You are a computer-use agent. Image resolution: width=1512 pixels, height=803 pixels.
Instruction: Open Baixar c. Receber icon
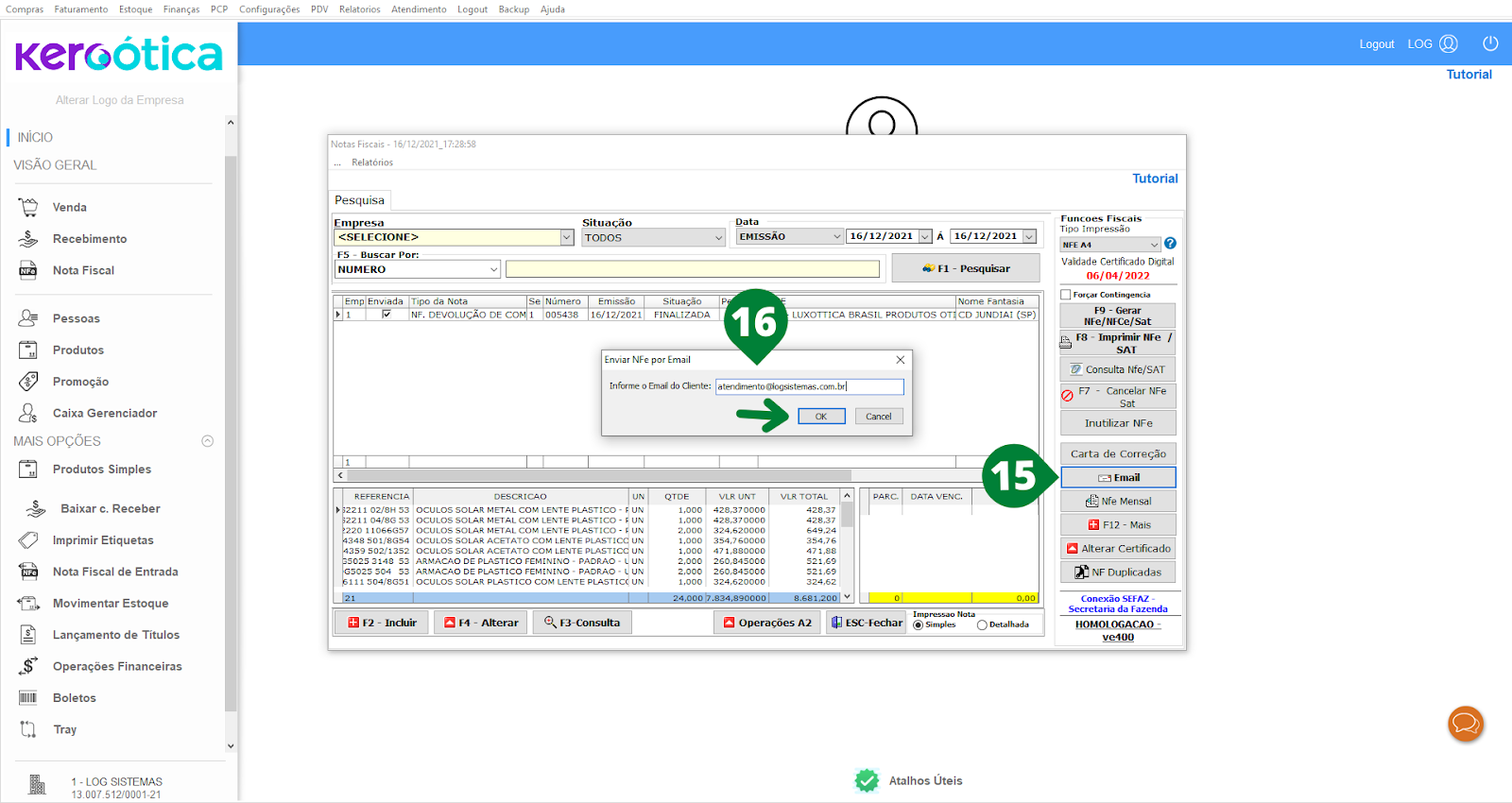[36, 509]
